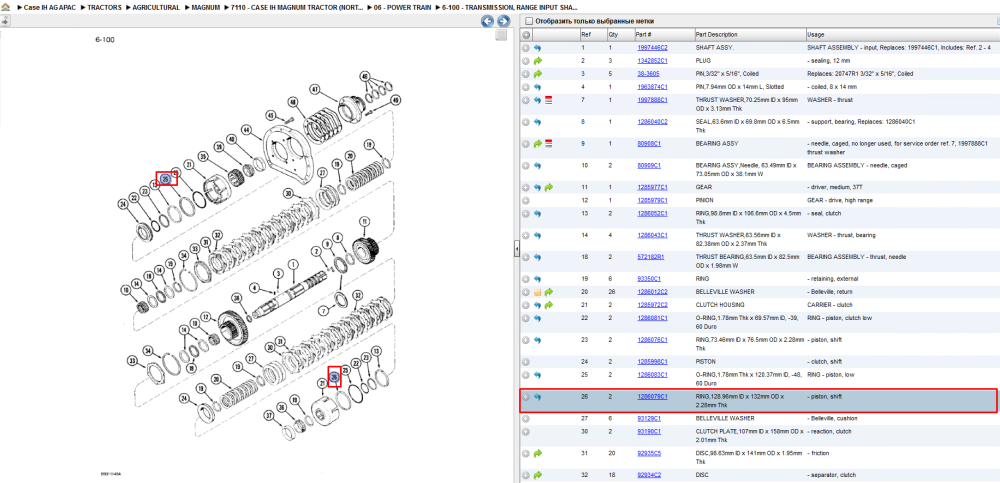Select callout 47 on the diagram
The image size is (1000, 483).
point(314,89)
